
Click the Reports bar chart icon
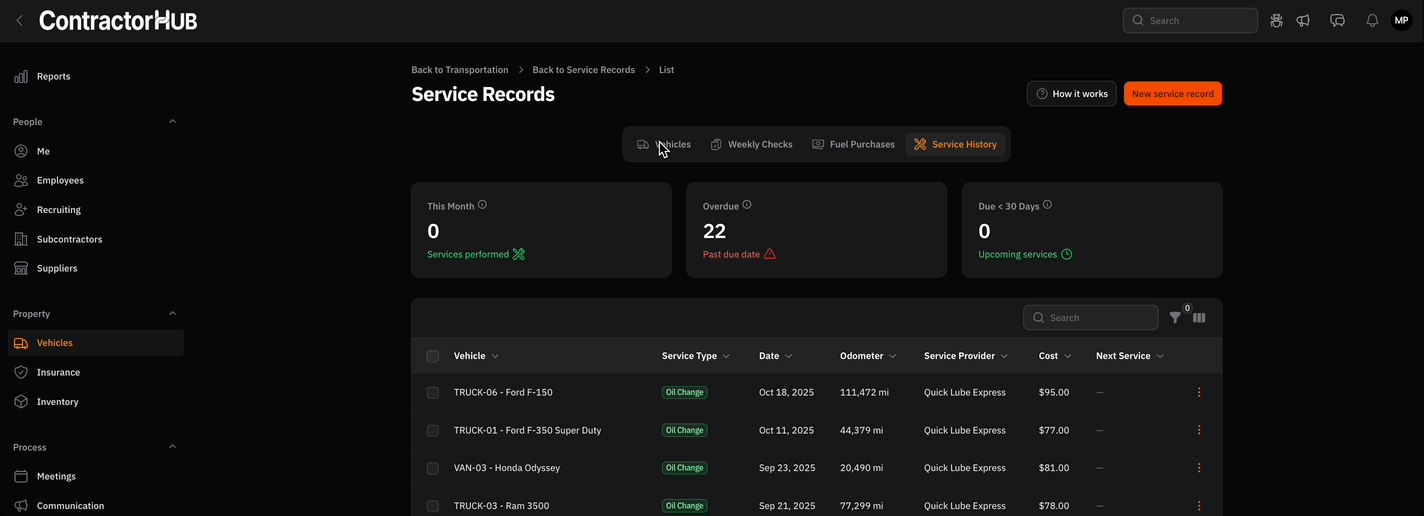coord(21,76)
